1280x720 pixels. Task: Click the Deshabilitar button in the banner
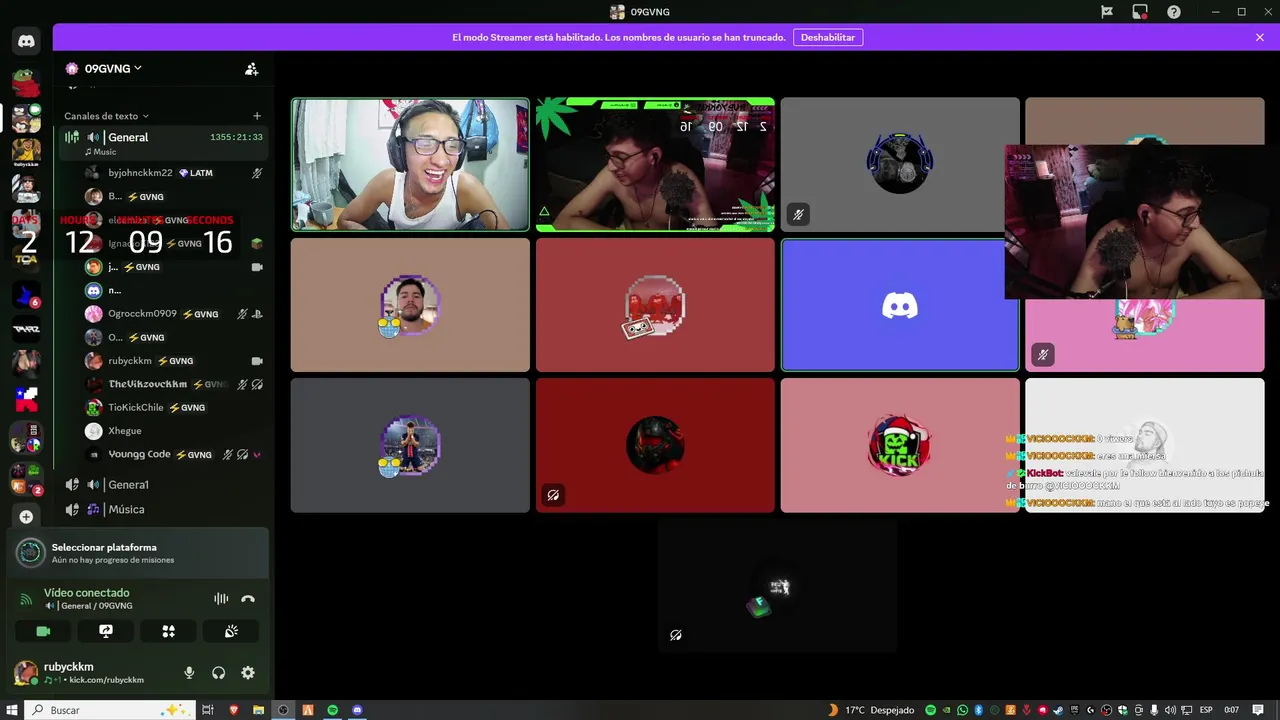[828, 37]
